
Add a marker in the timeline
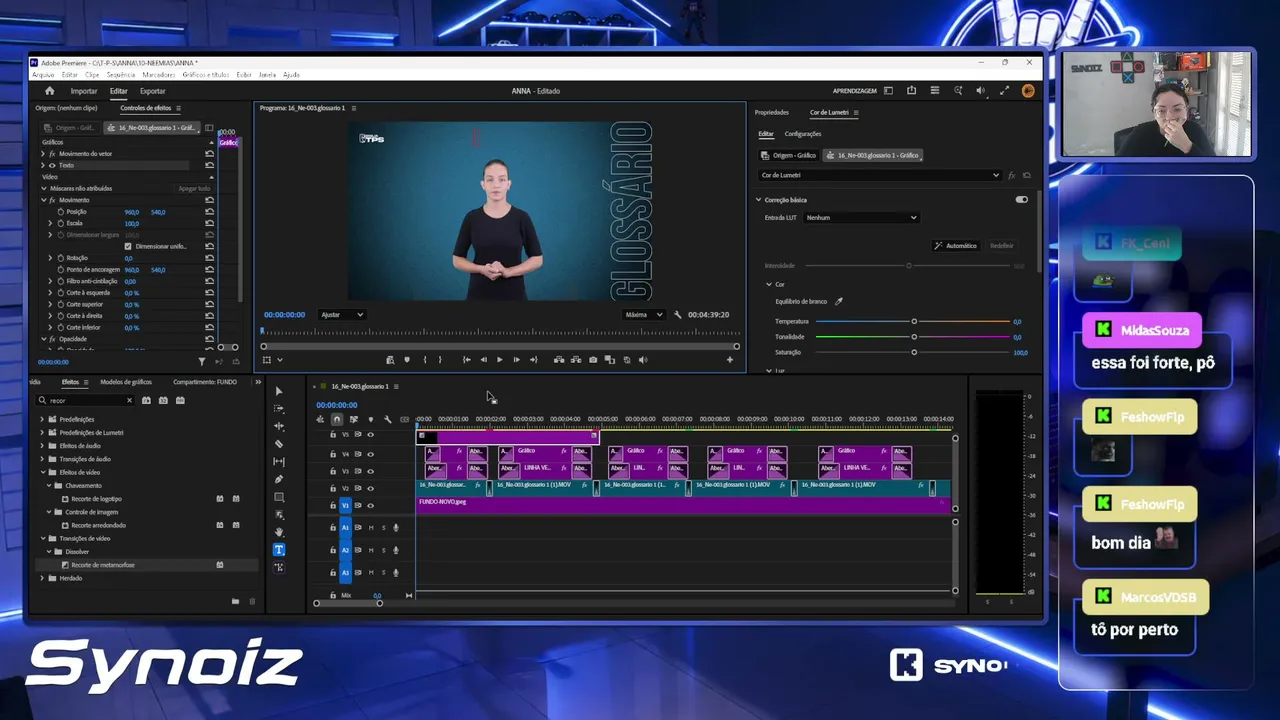click(x=370, y=419)
